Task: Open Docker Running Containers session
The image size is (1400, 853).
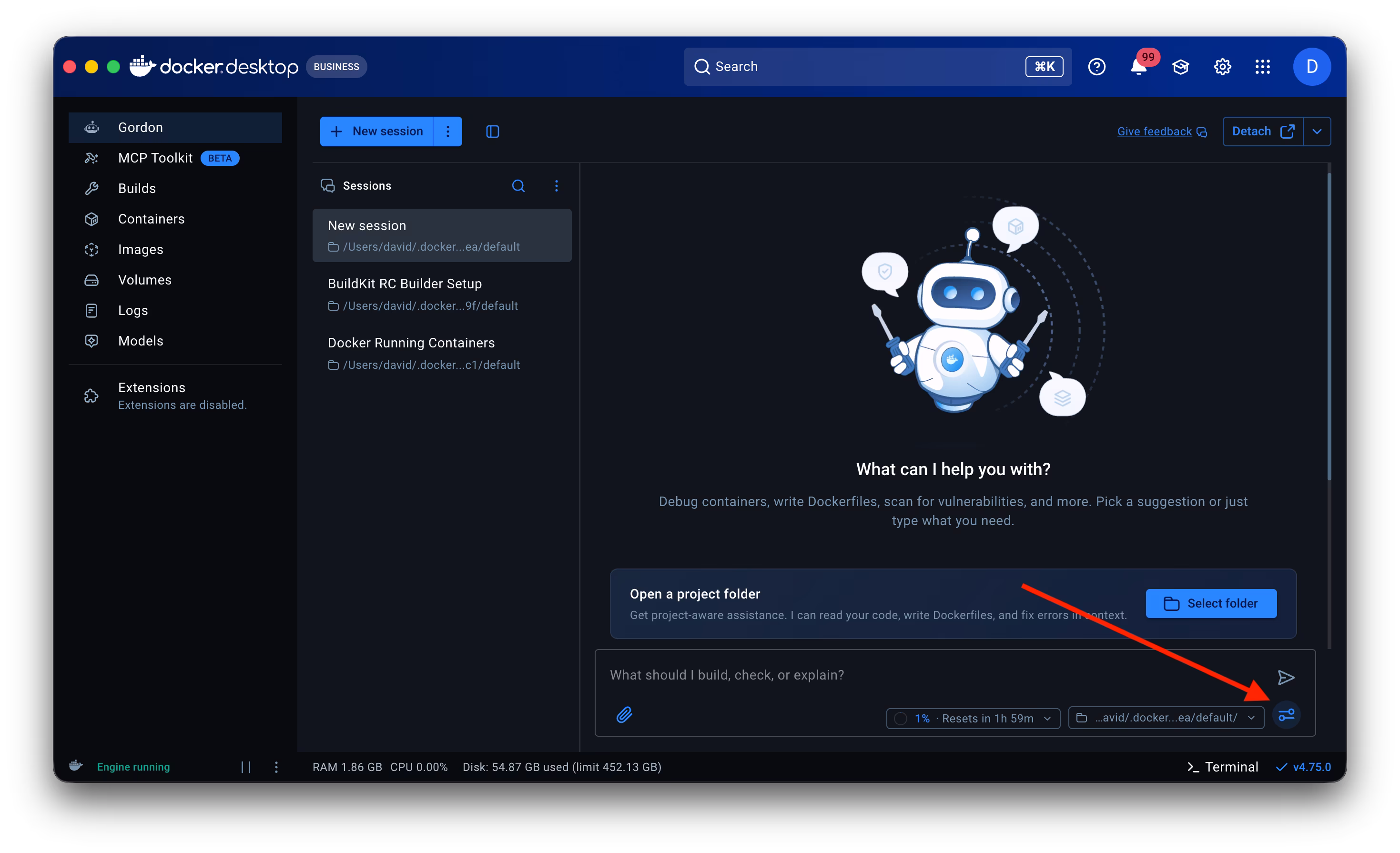Action: [x=442, y=354]
